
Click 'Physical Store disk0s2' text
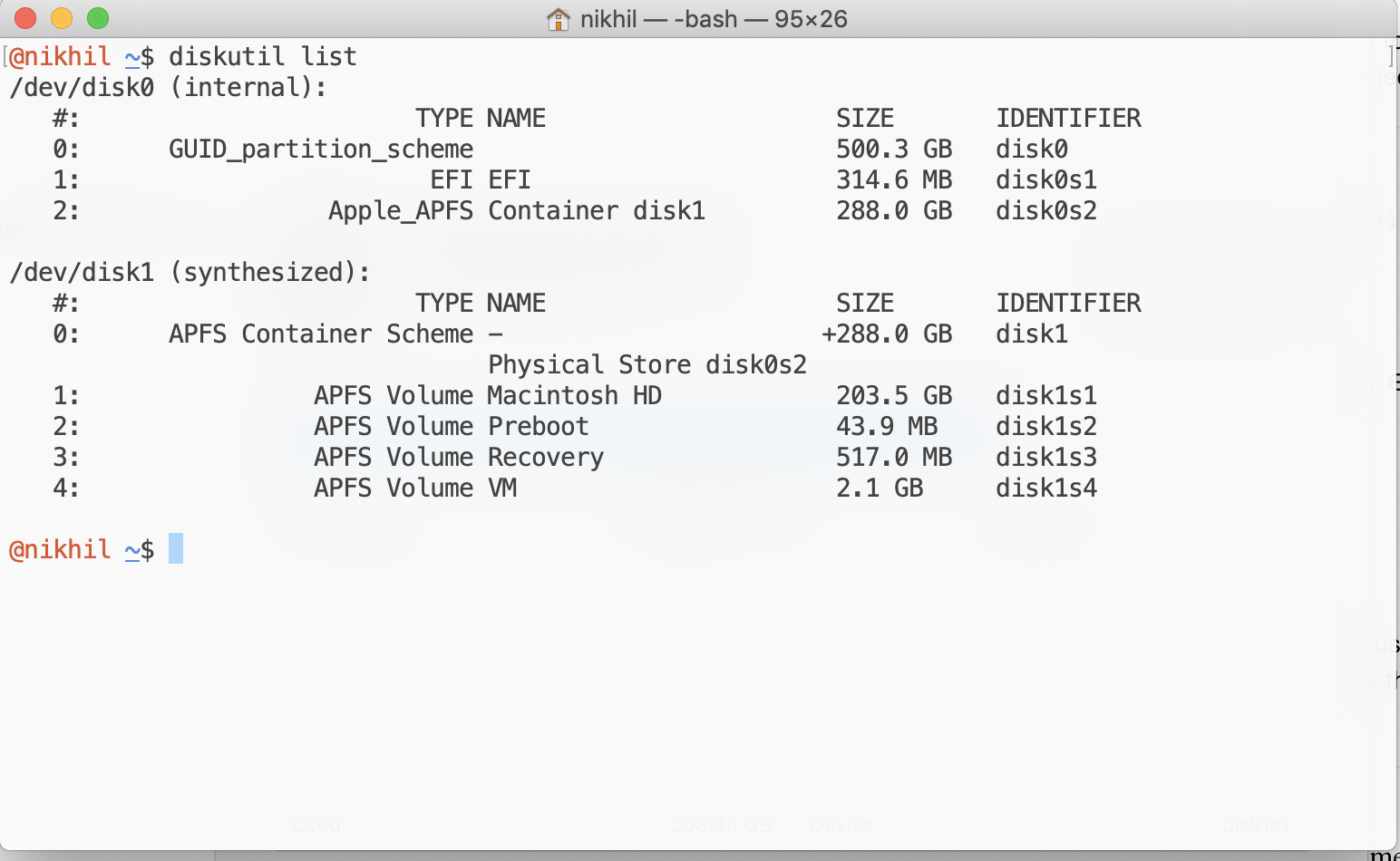click(x=647, y=364)
